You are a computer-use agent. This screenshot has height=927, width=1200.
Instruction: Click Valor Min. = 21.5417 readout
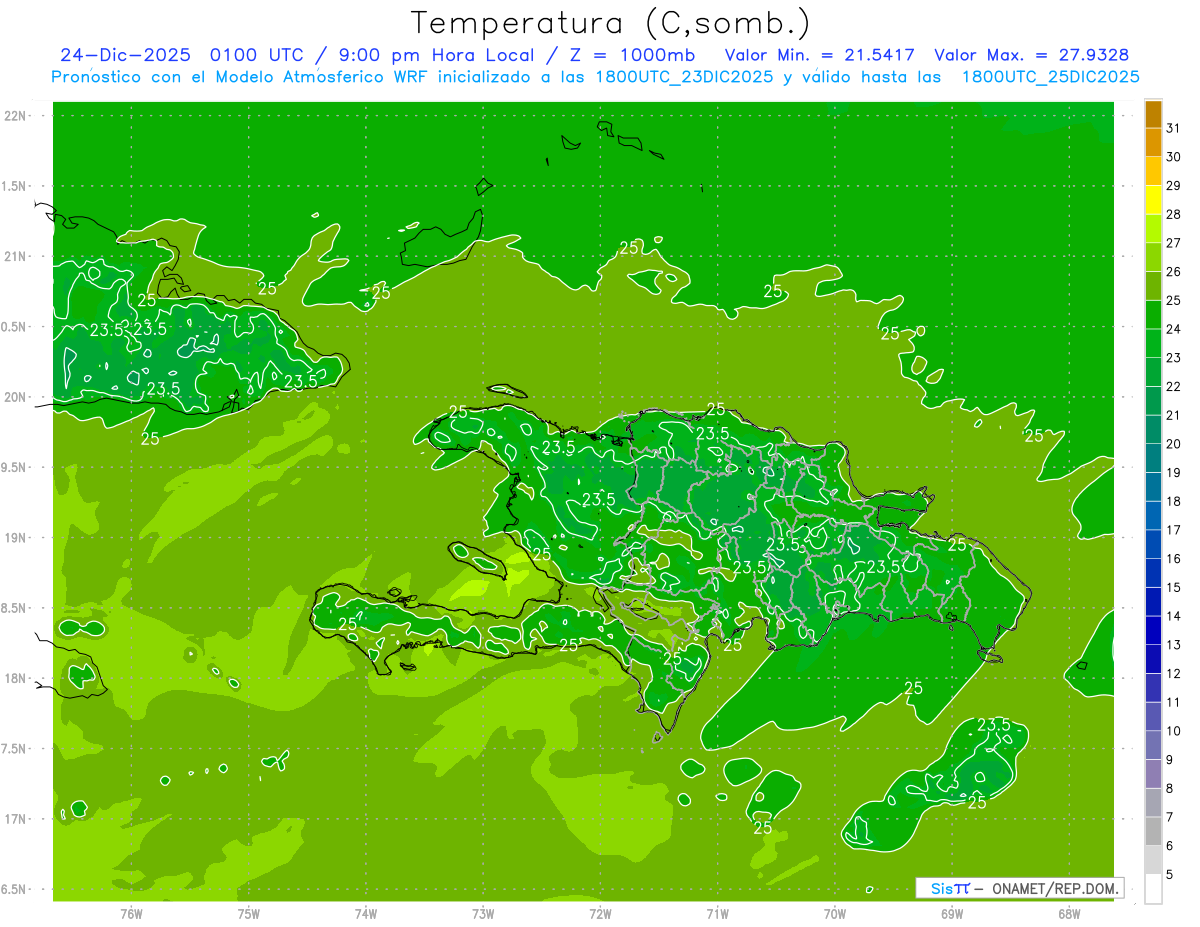click(819, 55)
